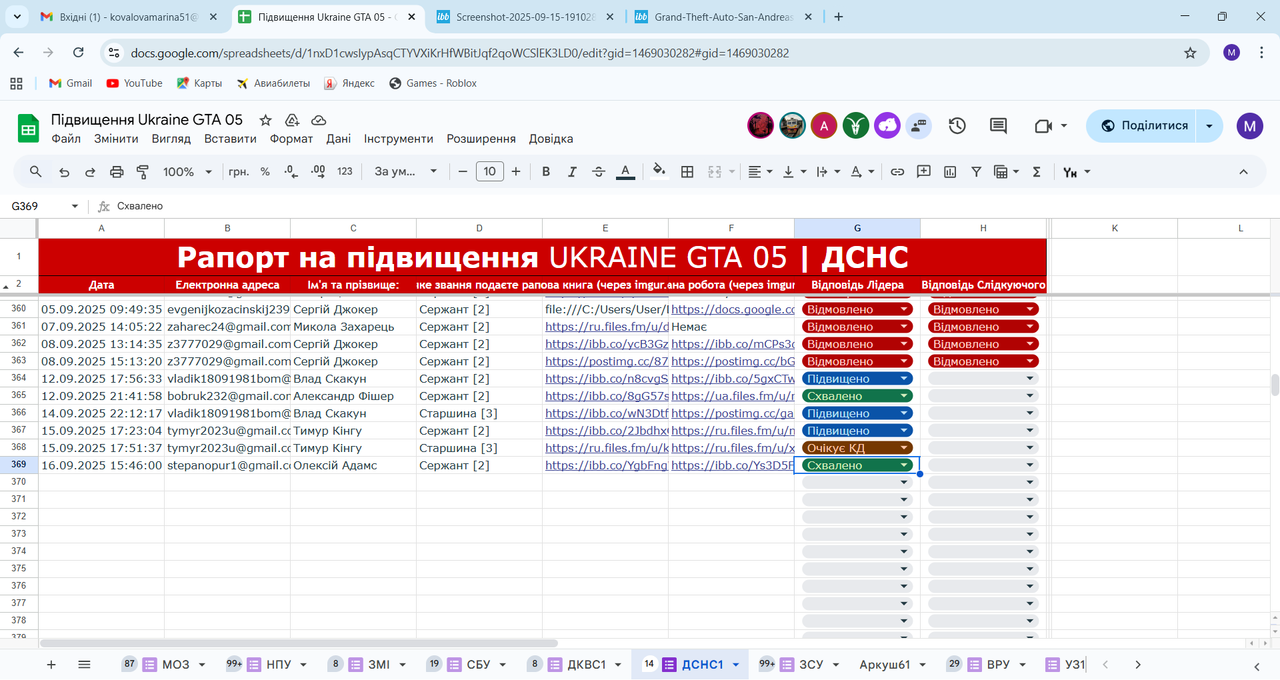The height and width of the screenshot is (680, 1280).
Task: Open the functions (Σ) menu
Action: 1036,172
